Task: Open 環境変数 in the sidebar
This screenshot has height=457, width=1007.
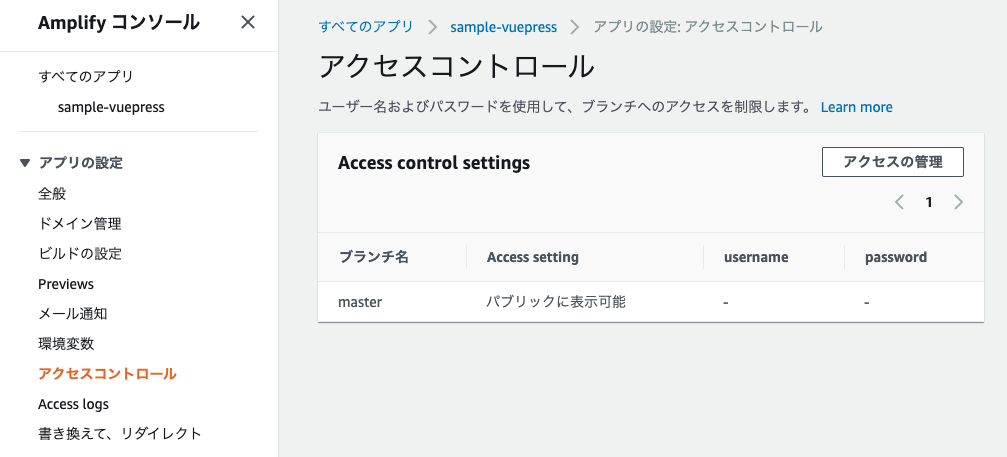Action: [x=66, y=344]
